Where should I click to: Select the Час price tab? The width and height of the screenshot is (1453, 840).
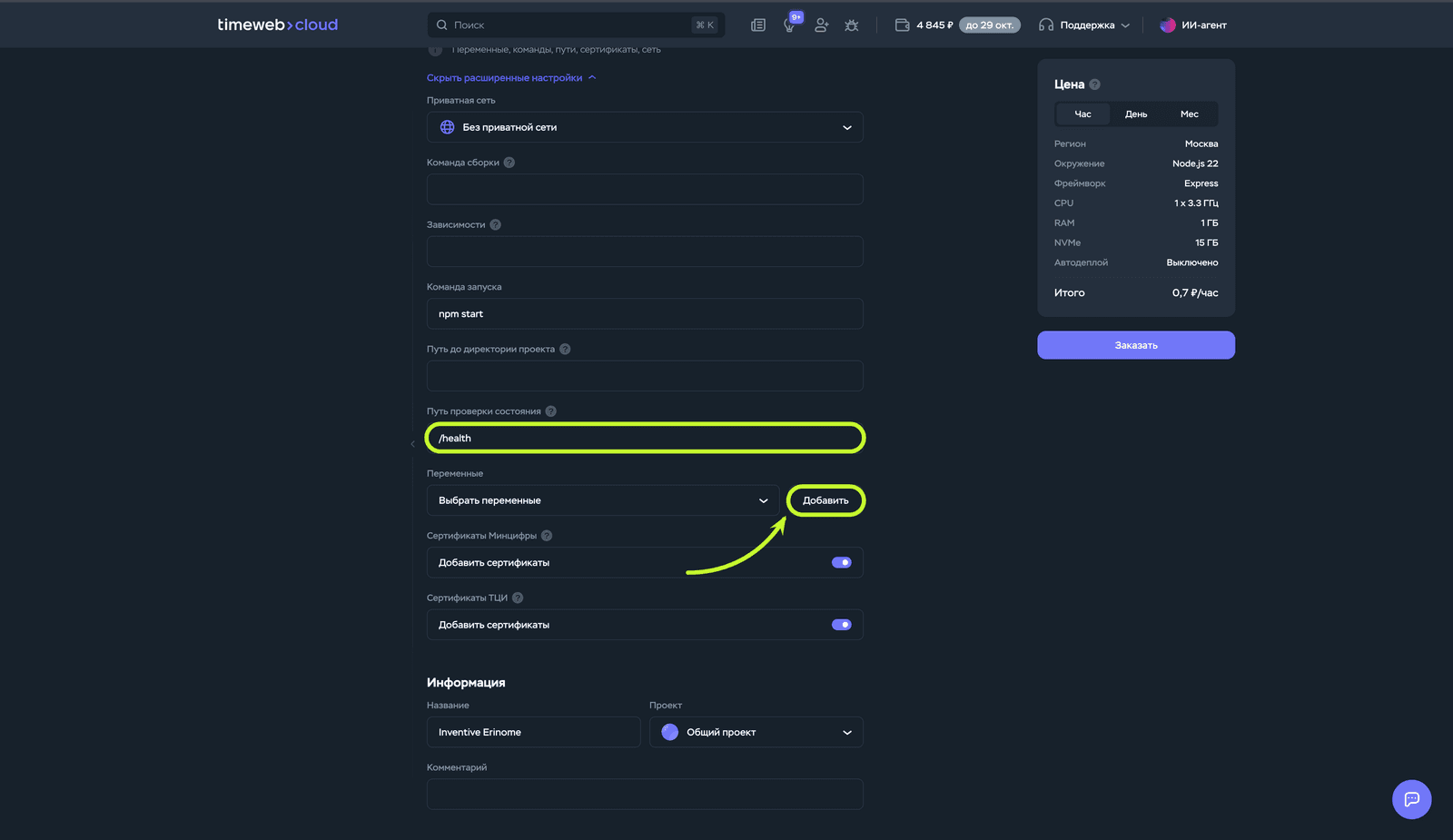pyautogui.click(x=1083, y=114)
